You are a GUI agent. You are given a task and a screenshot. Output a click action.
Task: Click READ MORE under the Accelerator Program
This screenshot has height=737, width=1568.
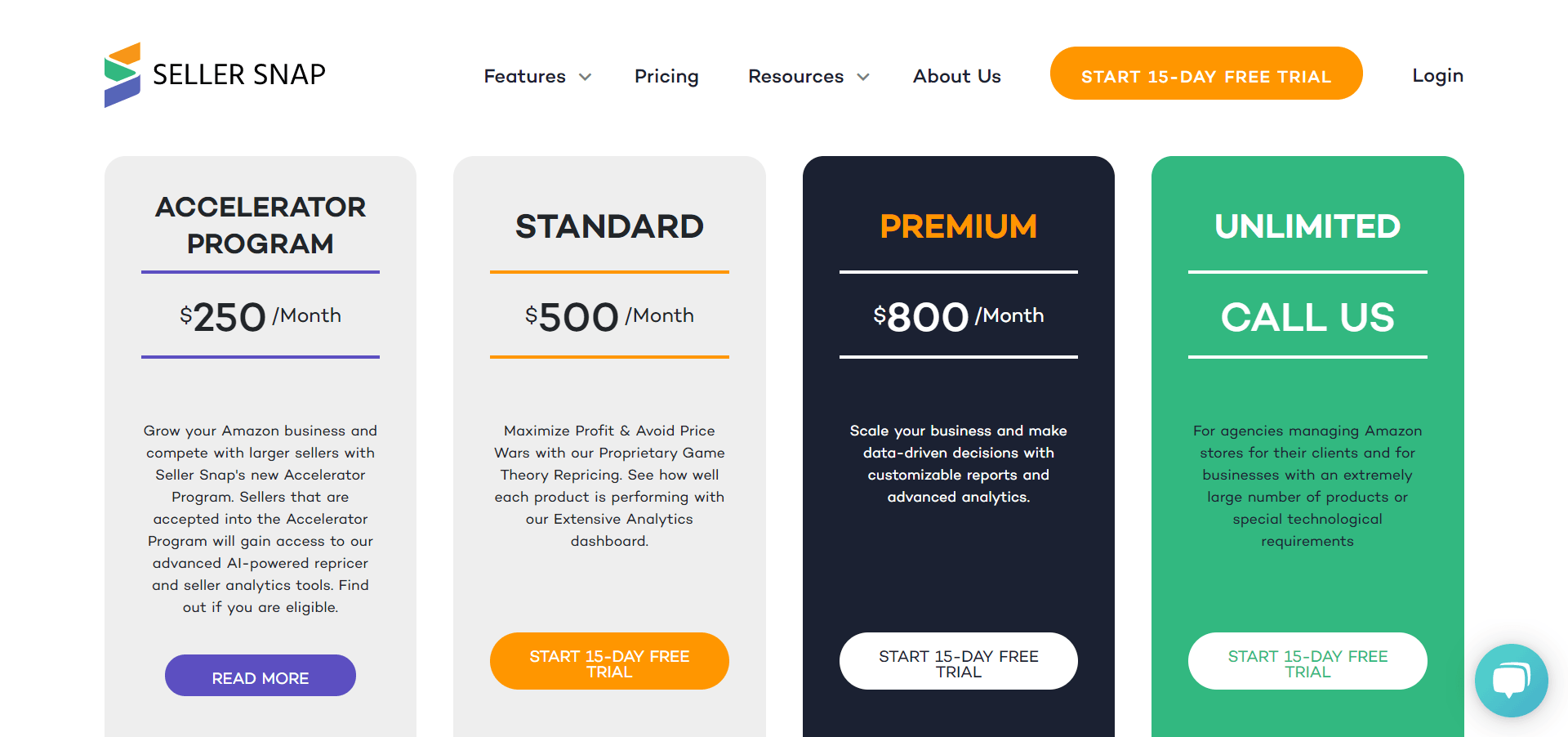coord(260,676)
